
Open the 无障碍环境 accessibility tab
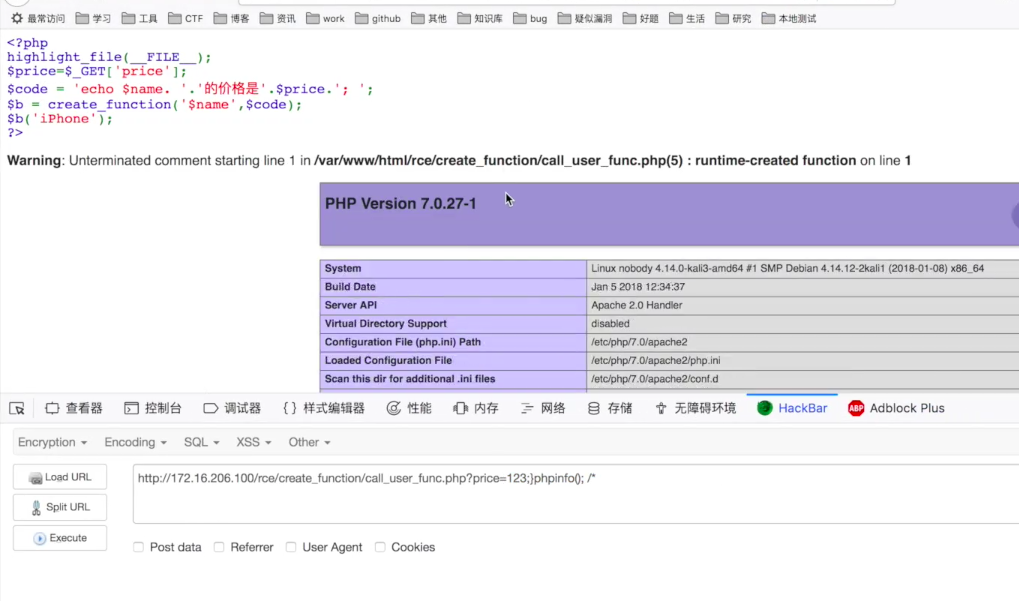695,408
